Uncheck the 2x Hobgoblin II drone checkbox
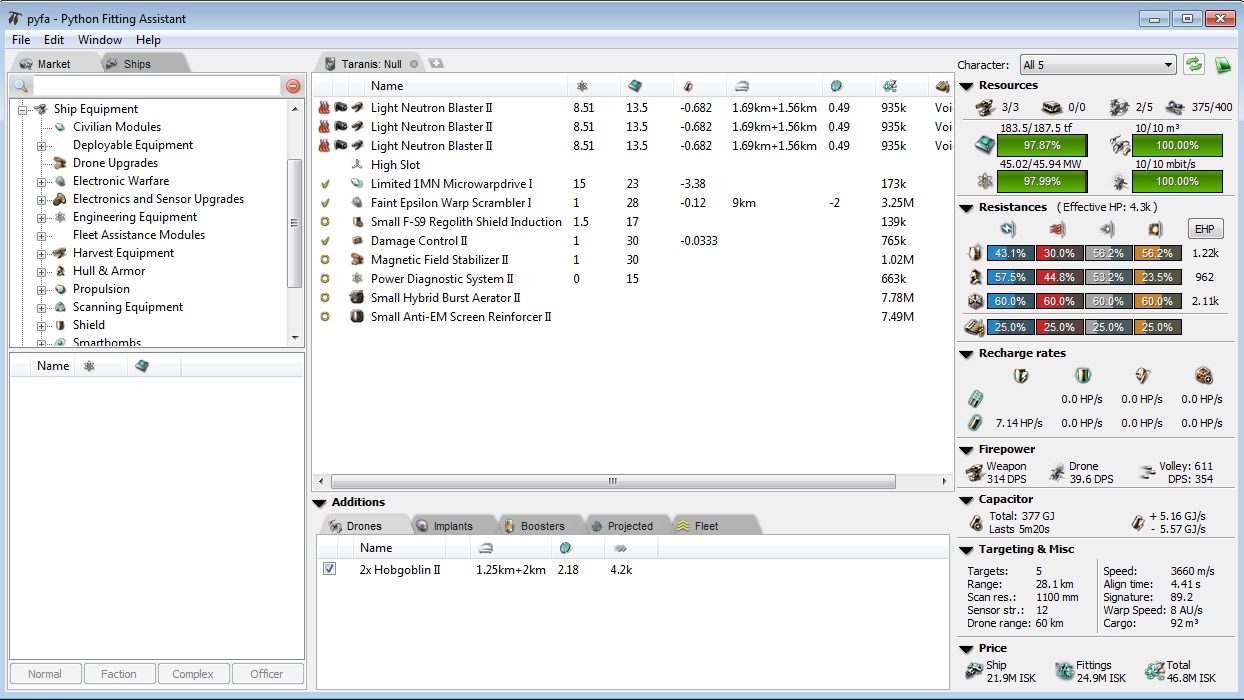 329,569
